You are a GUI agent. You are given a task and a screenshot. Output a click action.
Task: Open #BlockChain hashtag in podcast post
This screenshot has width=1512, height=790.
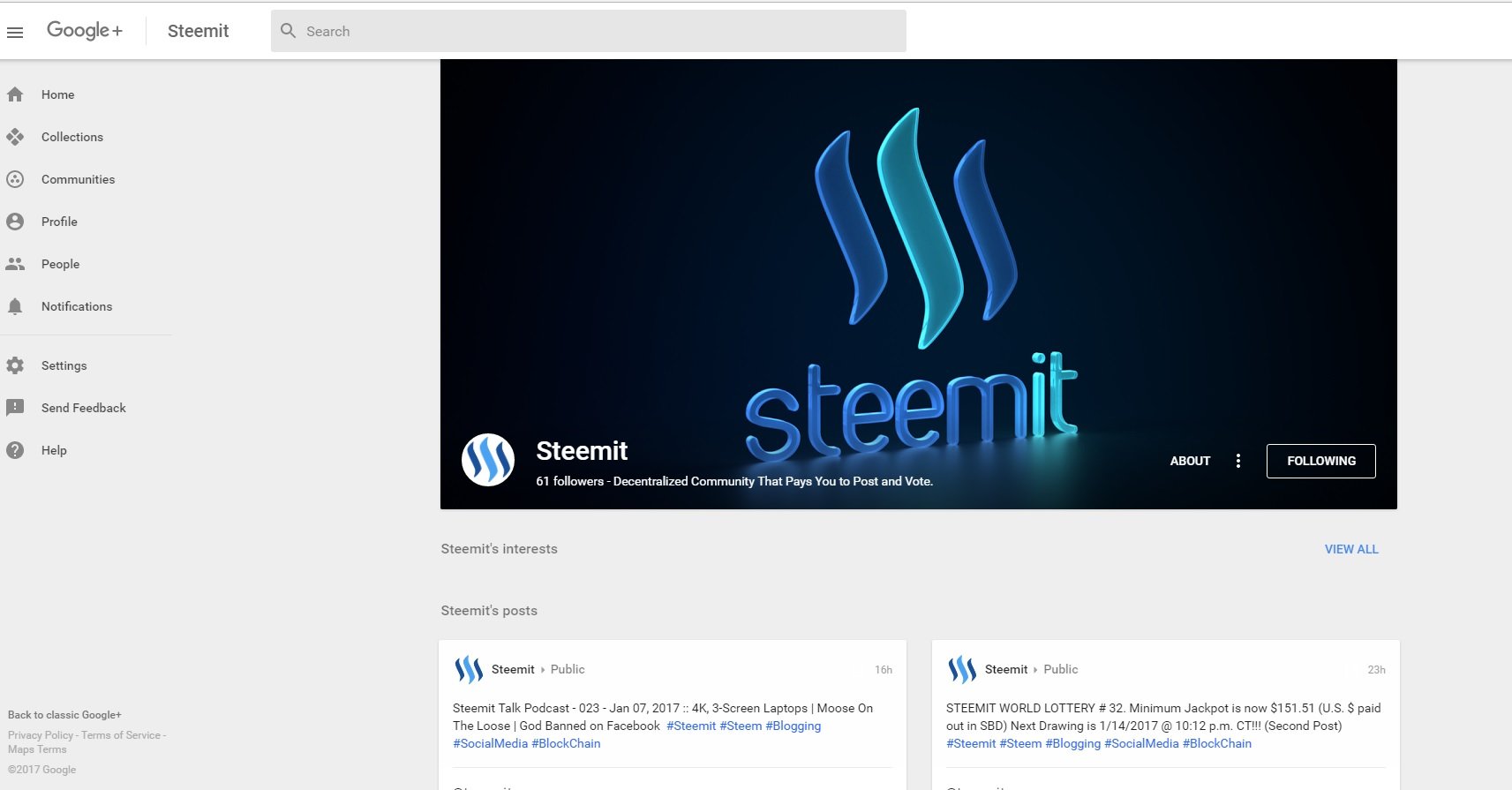pyautogui.click(x=566, y=743)
